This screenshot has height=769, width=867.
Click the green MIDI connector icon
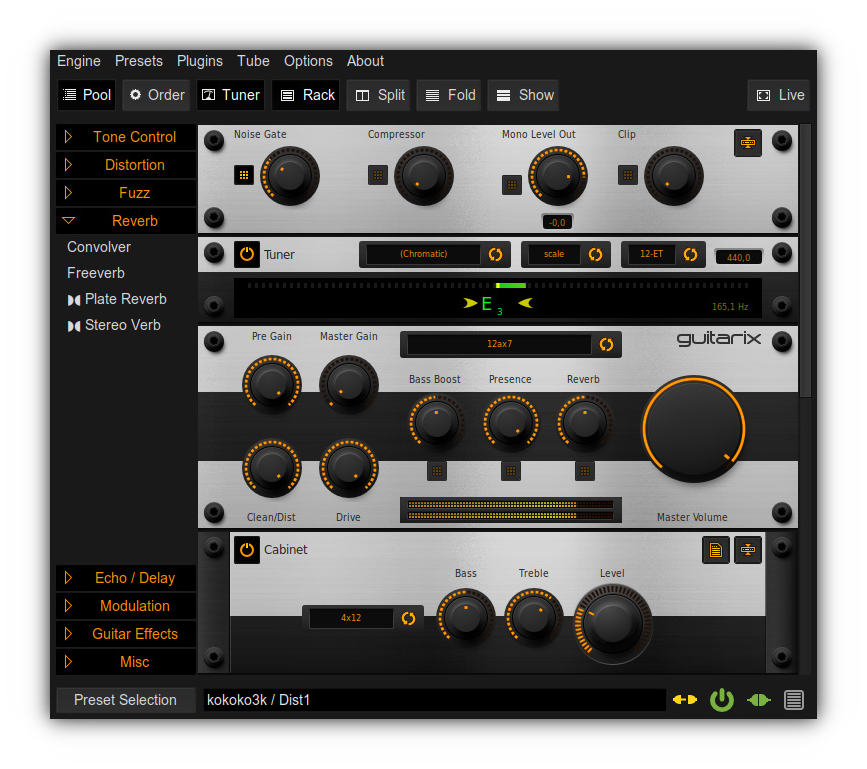pos(758,700)
